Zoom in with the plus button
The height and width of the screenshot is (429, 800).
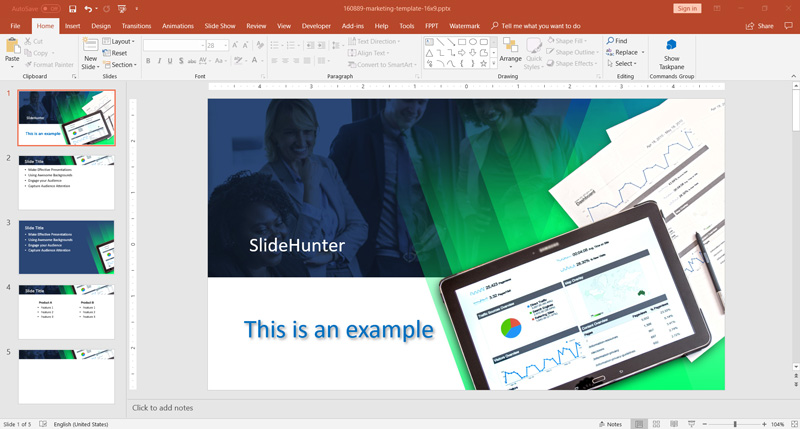pyautogui.click(x=764, y=424)
